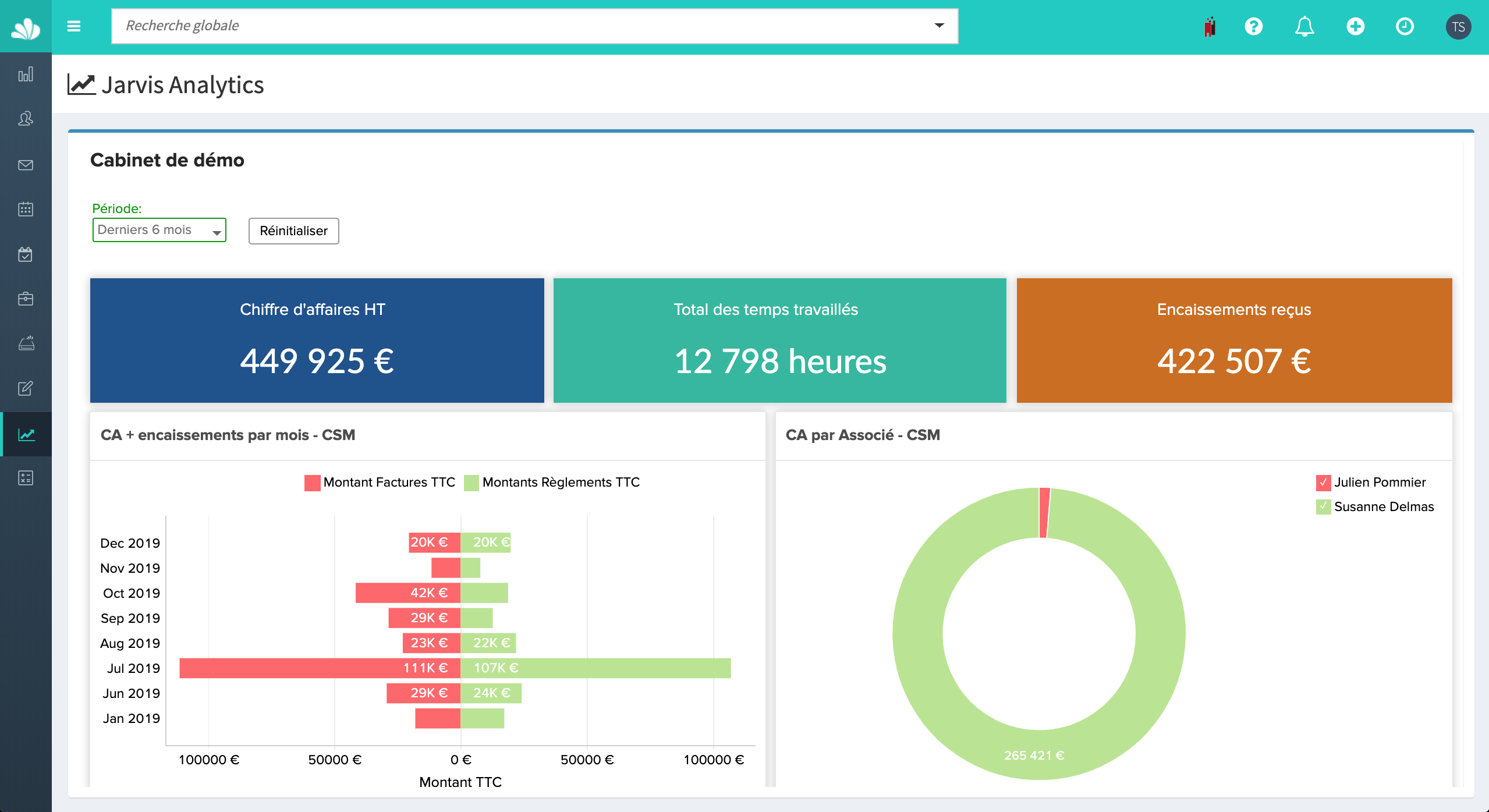
Task: Click the Dec 2019 20K € green bar
Action: pos(485,542)
